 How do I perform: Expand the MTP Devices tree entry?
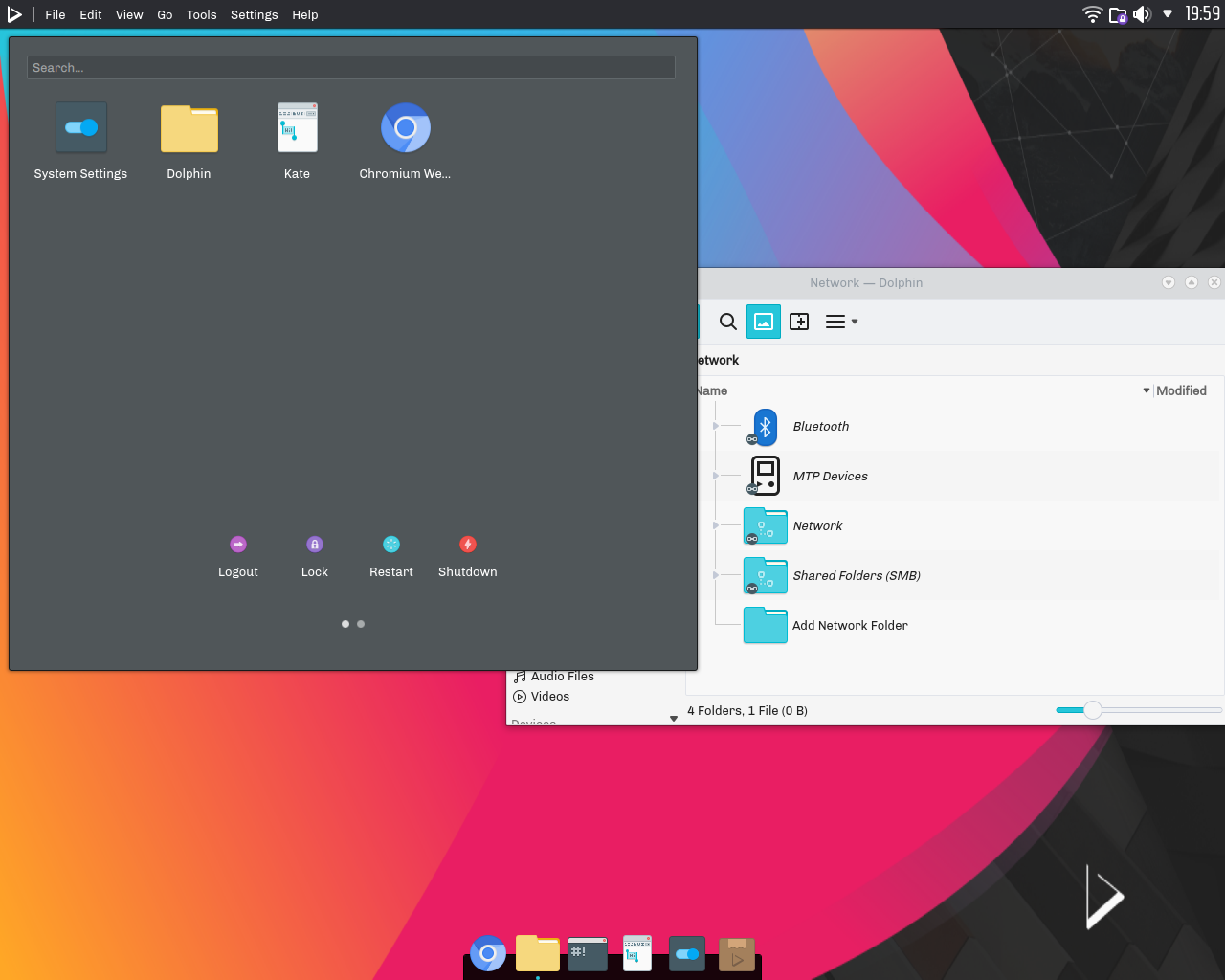pos(716,476)
